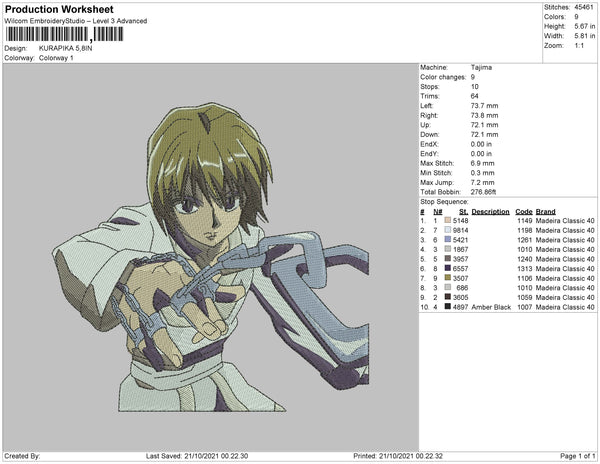Image resolution: width=600 pixels, height=464 pixels.
Task: Click the barcode under the worksheet title
Action: pos(64,34)
